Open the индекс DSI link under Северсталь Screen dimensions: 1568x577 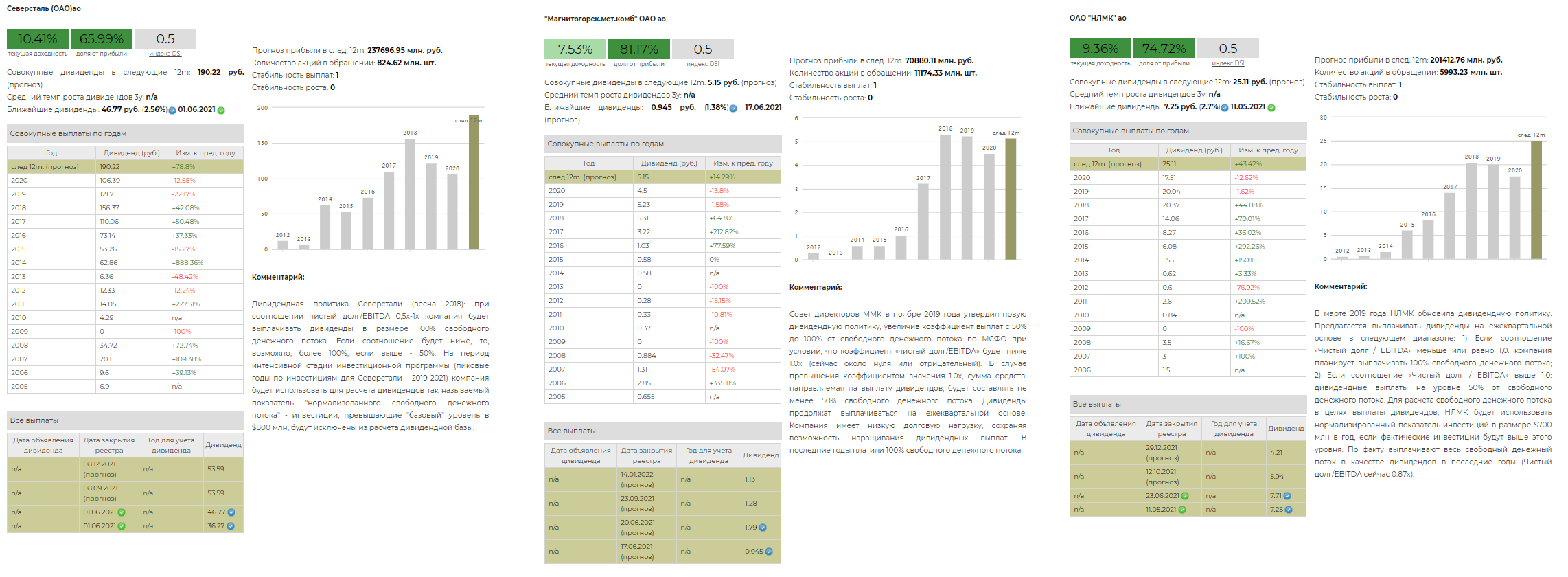[165, 54]
